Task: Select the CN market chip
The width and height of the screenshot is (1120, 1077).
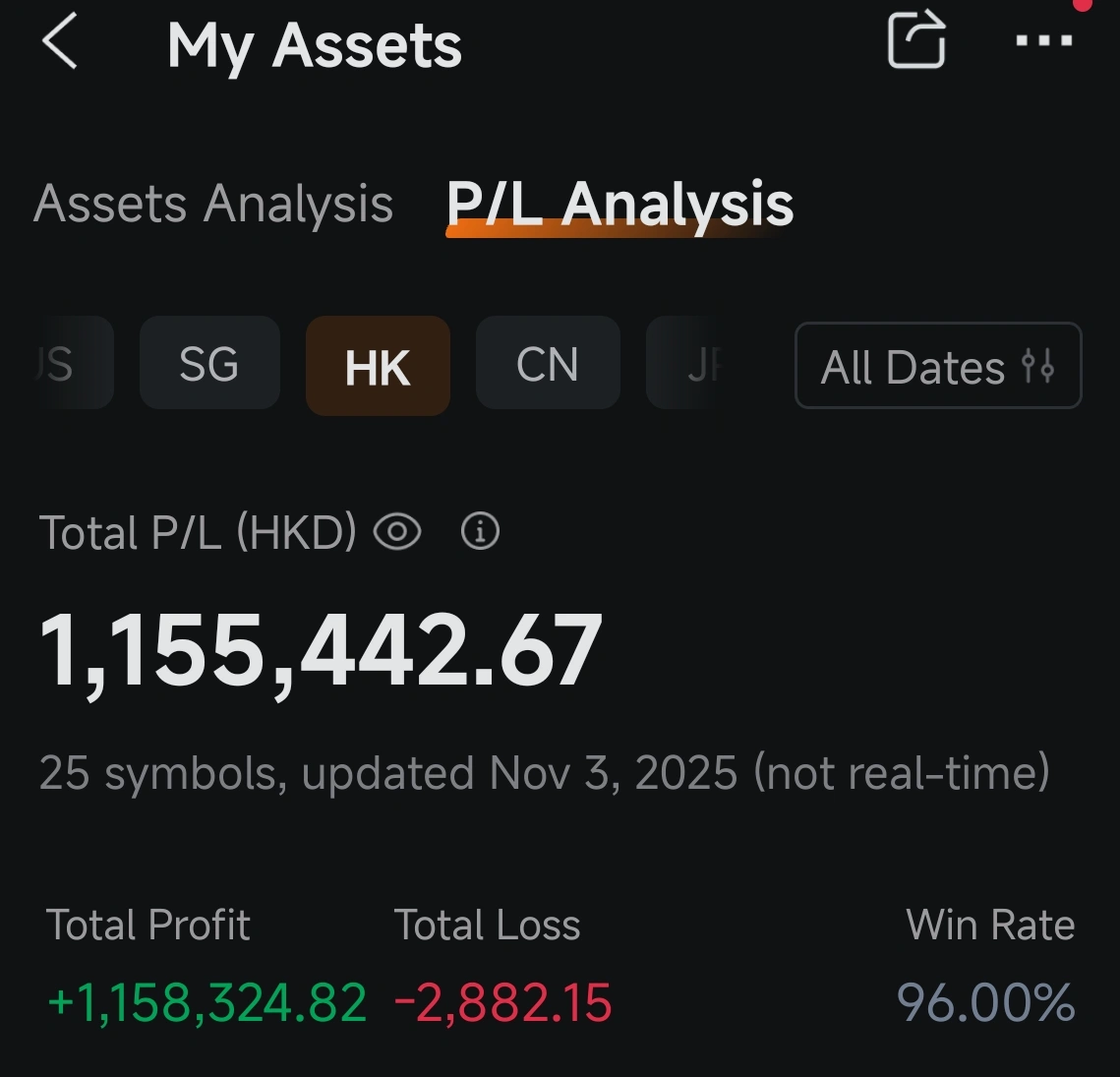Action: (548, 362)
